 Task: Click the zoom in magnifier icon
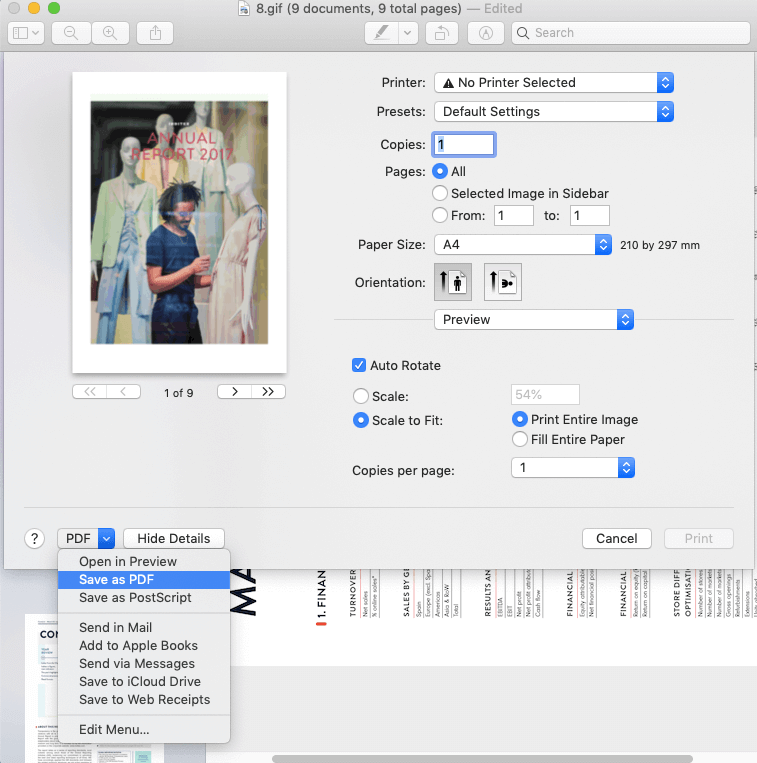pos(110,32)
